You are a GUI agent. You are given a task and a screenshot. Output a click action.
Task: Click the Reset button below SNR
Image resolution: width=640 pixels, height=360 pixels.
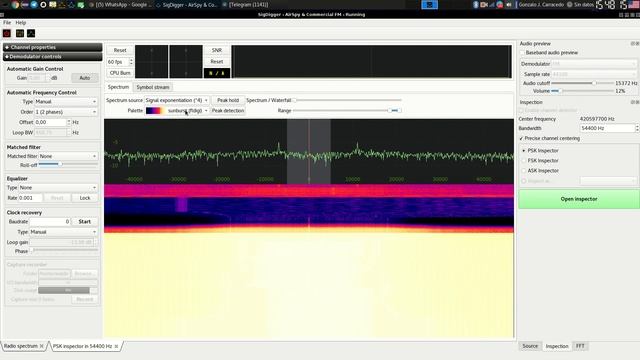[x=217, y=62]
